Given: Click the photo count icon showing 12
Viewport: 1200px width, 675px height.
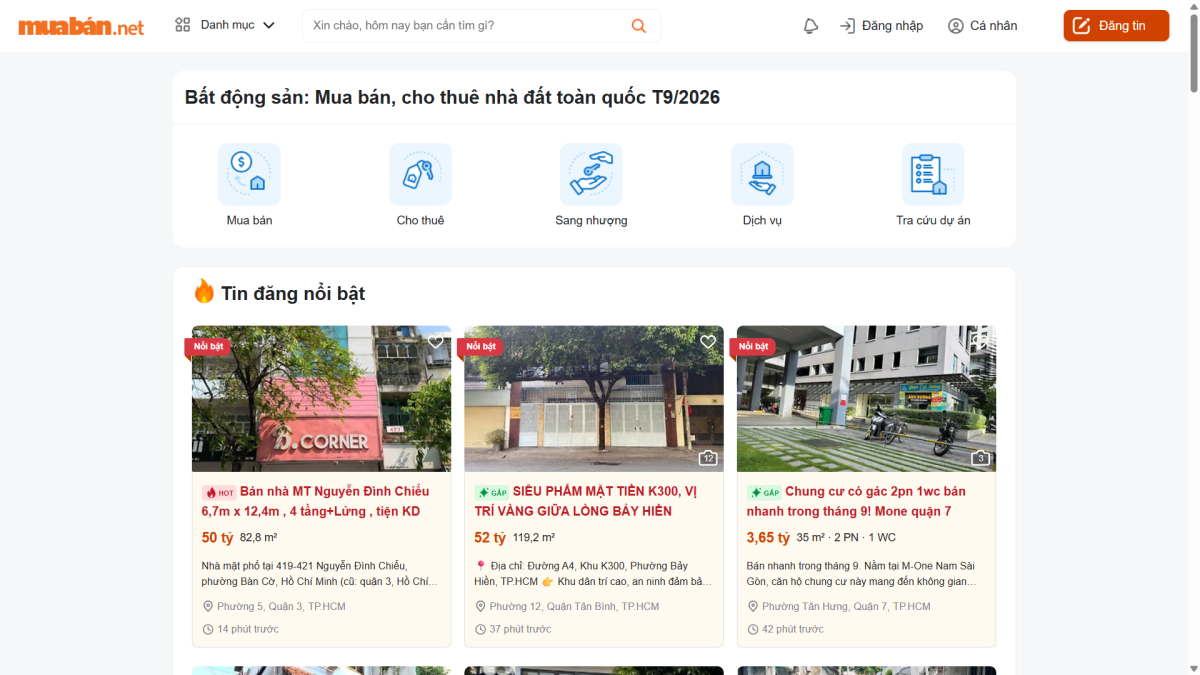Looking at the screenshot, I should [708, 458].
